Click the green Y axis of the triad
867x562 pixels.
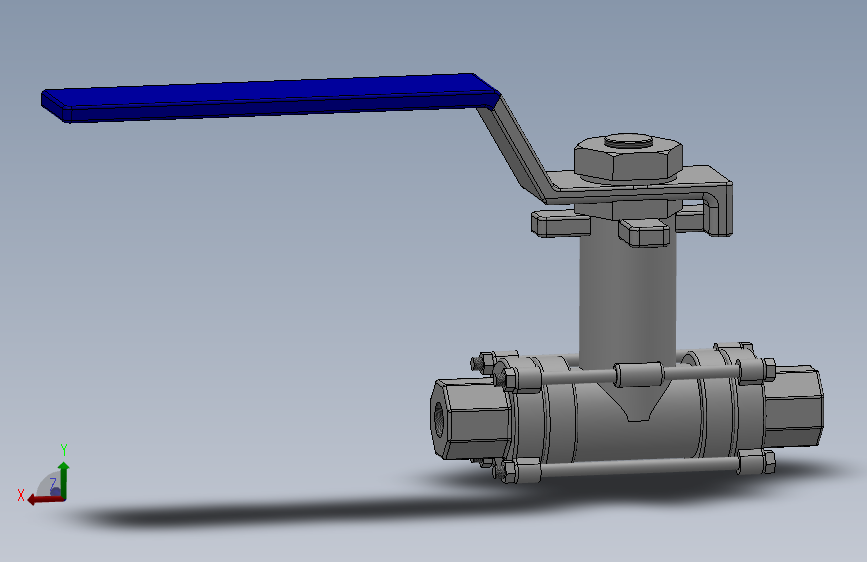click(x=64, y=480)
